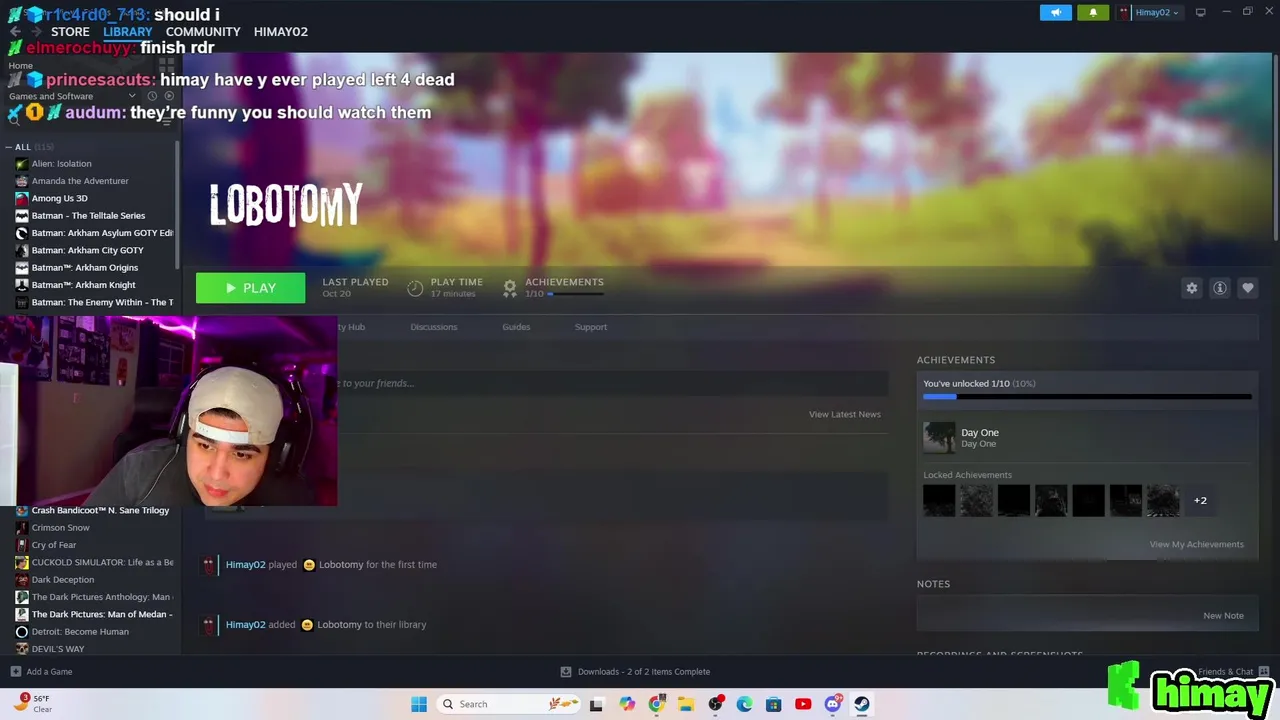Click Among Us 3D game icon
This screenshot has width=1280, height=720.
22,198
